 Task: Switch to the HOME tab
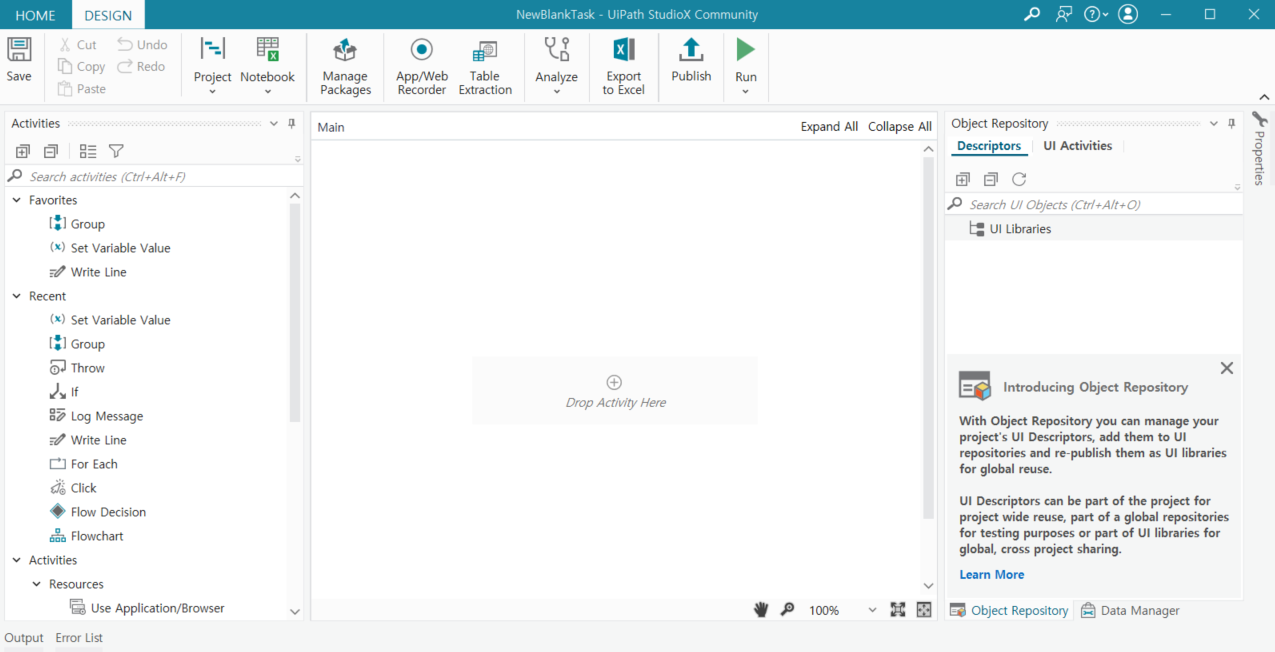click(36, 15)
